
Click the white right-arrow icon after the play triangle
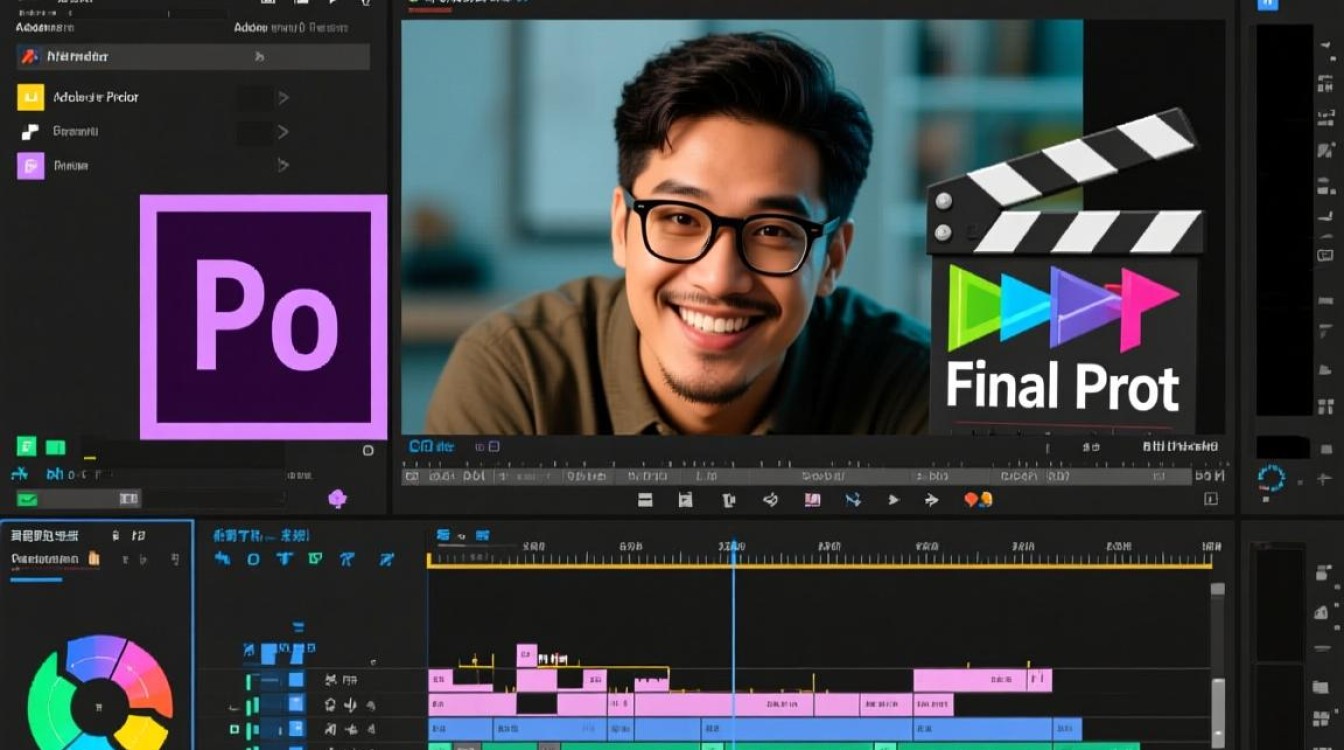(932, 500)
